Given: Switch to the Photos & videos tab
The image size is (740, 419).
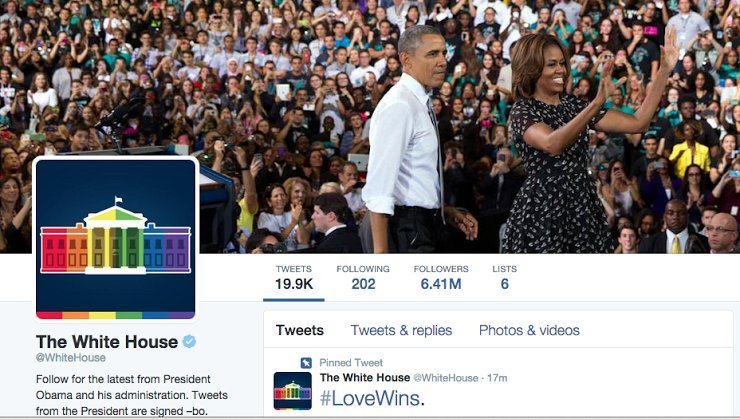Looking at the screenshot, I should pos(529,330).
